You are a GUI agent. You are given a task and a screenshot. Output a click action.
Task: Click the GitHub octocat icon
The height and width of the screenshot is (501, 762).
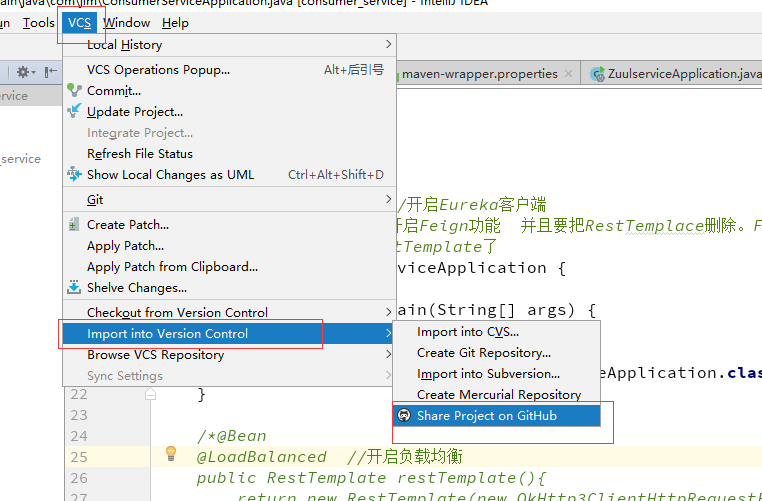coord(404,415)
